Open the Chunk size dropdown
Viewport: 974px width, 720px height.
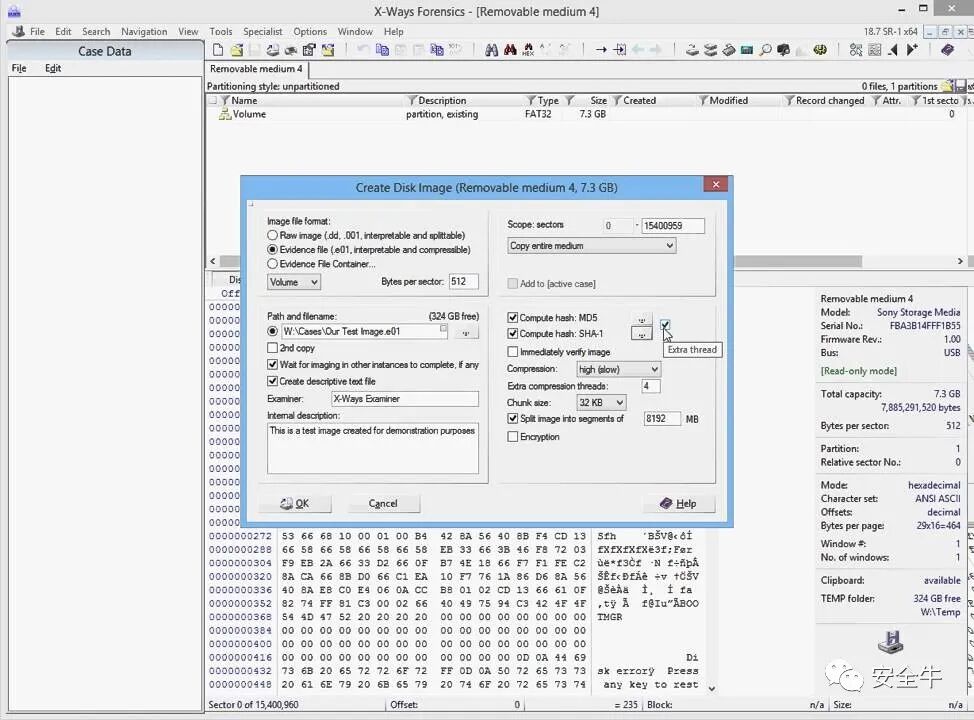coord(601,403)
